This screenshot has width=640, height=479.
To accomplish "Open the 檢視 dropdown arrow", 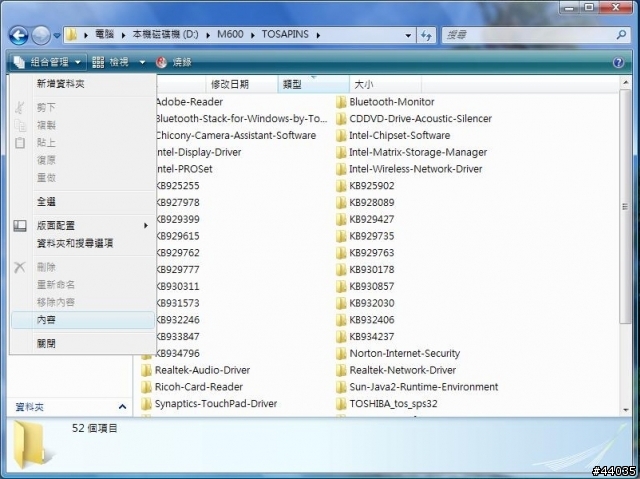I will point(142,62).
